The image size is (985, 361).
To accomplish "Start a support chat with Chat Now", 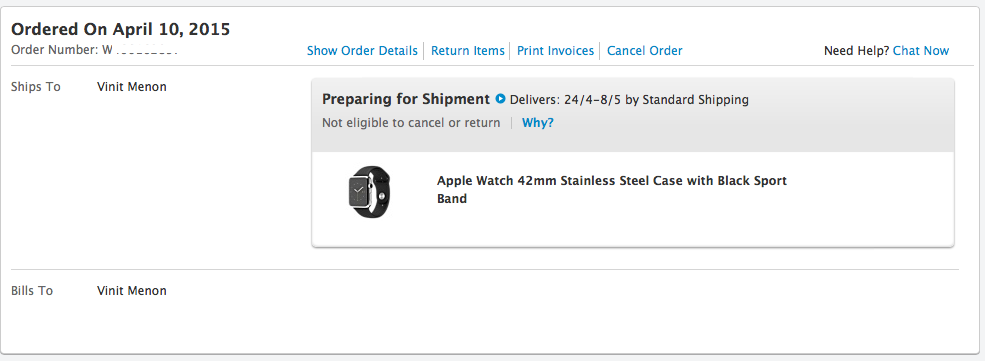I will 921,51.
